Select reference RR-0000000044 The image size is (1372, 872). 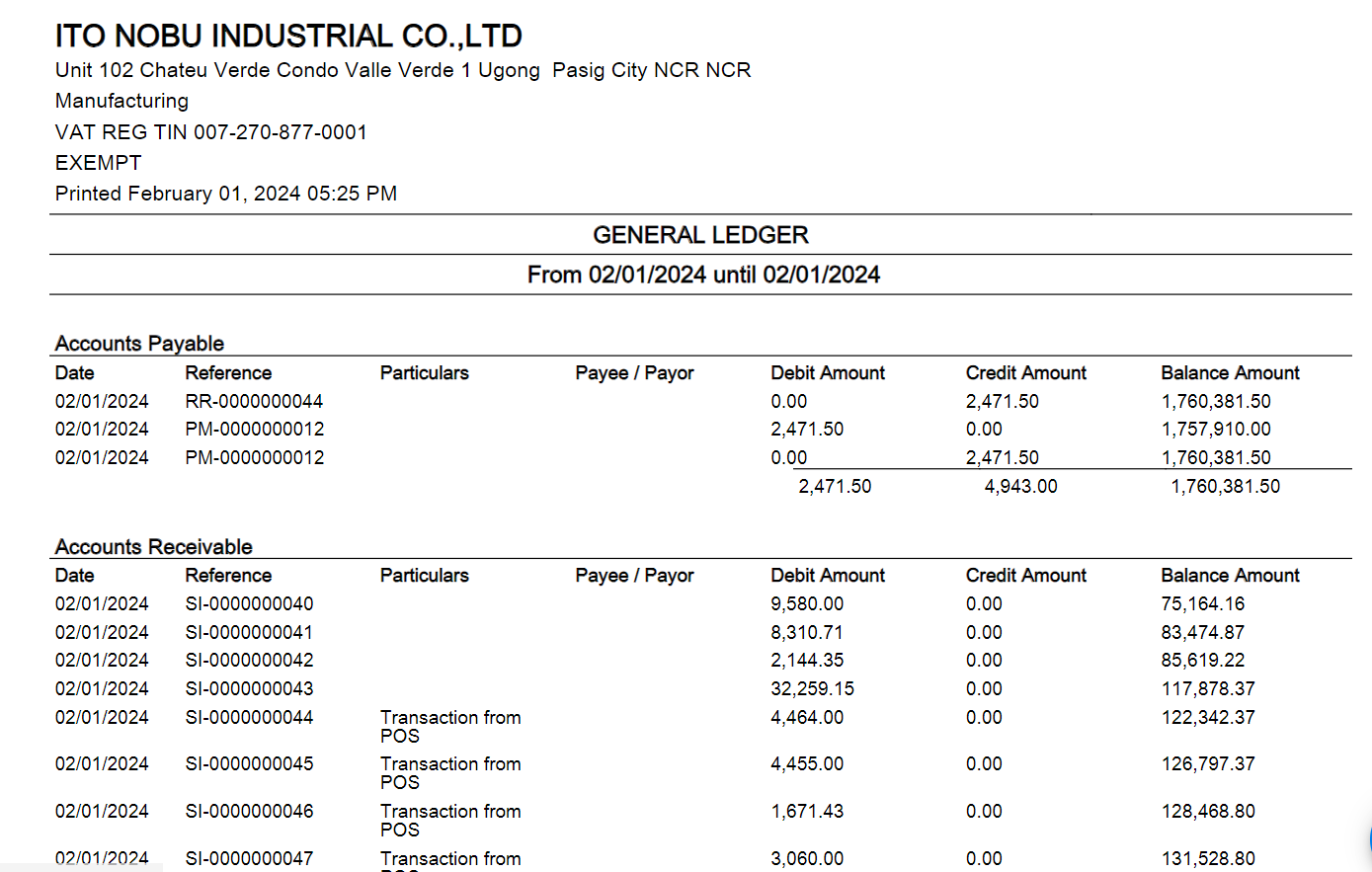point(254,402)
